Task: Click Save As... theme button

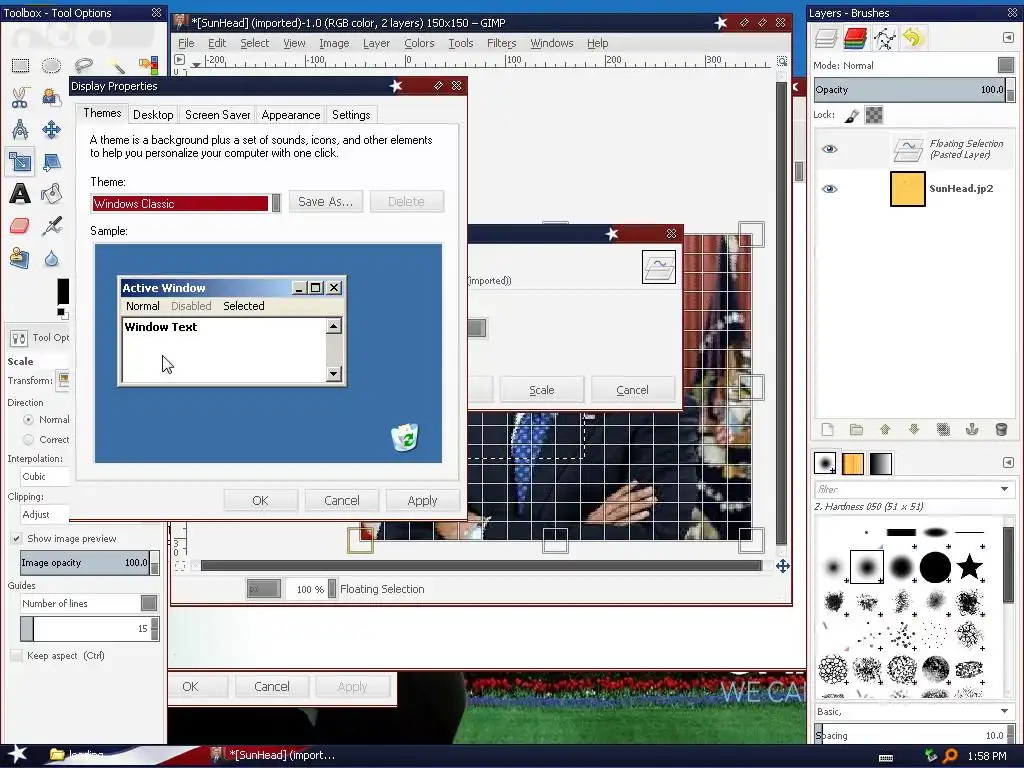Action: click(x=326, y=202)
